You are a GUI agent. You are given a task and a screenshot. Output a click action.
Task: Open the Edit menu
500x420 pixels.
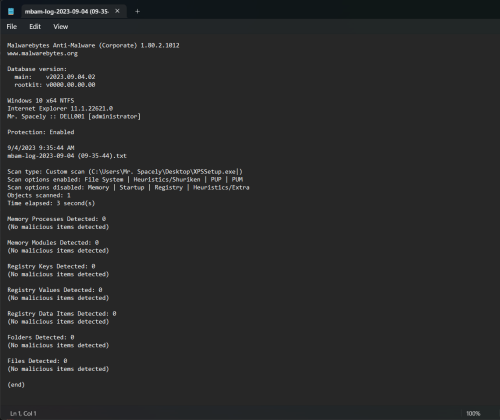35,27
